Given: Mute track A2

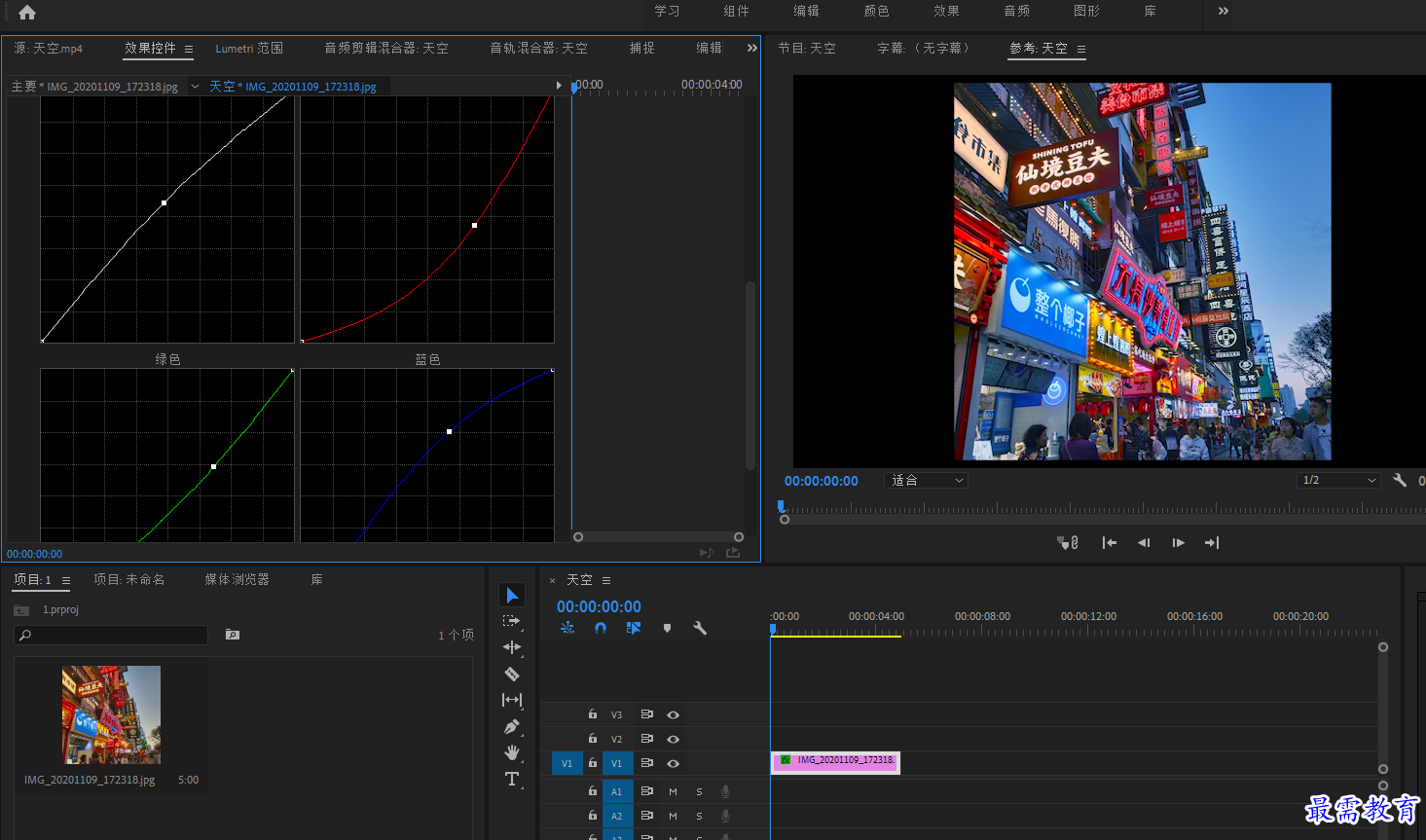Looking at the screenshot, I should [x=673, y=816].
